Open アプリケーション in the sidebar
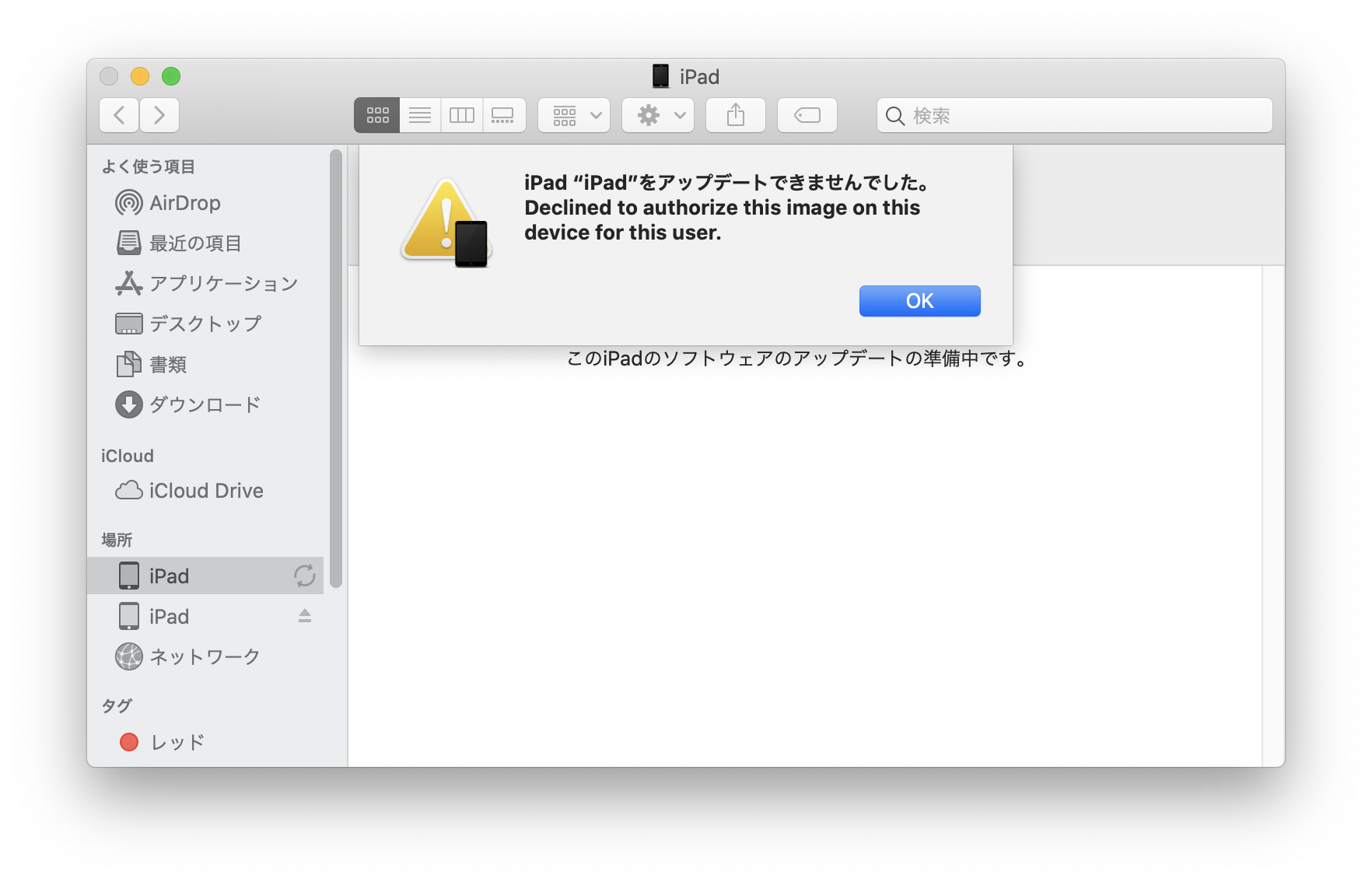 pyautogui.click(x=207, y=284)
